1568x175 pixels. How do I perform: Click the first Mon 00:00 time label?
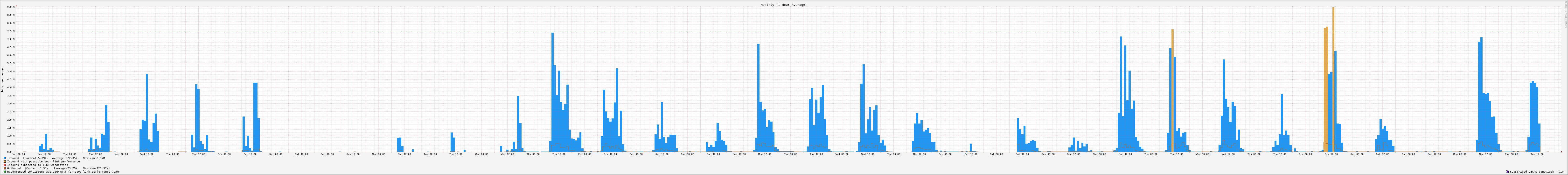click(x=18, y=154)
